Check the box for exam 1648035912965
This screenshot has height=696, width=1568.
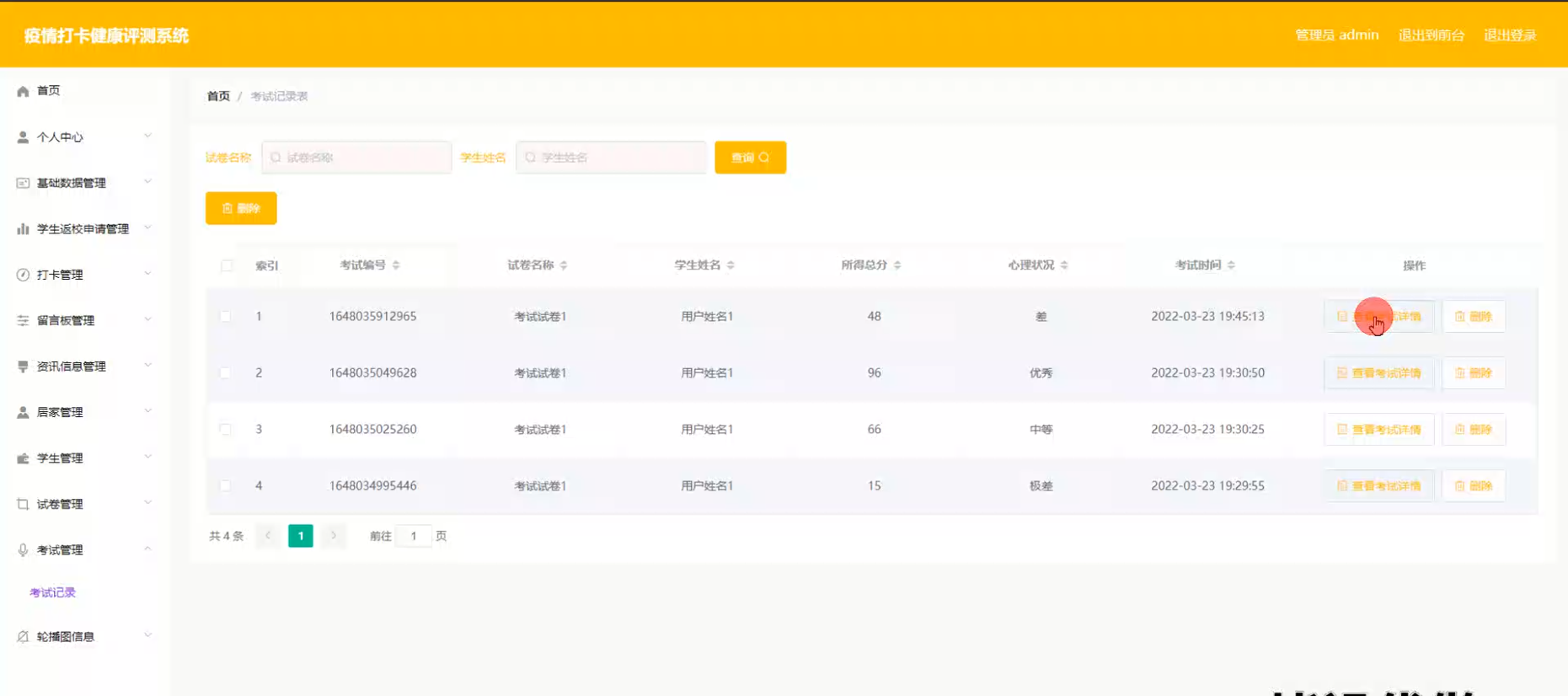point(225,317)
